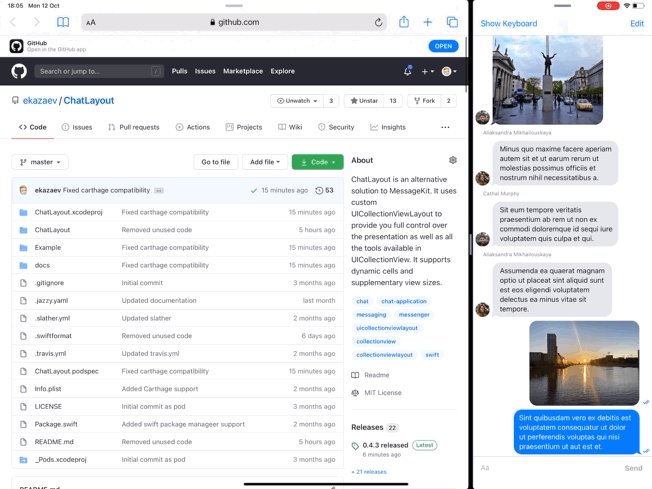Open Marketplace in GitHub header
This screenshot has height=489, width=652.
tap(243, 71)
